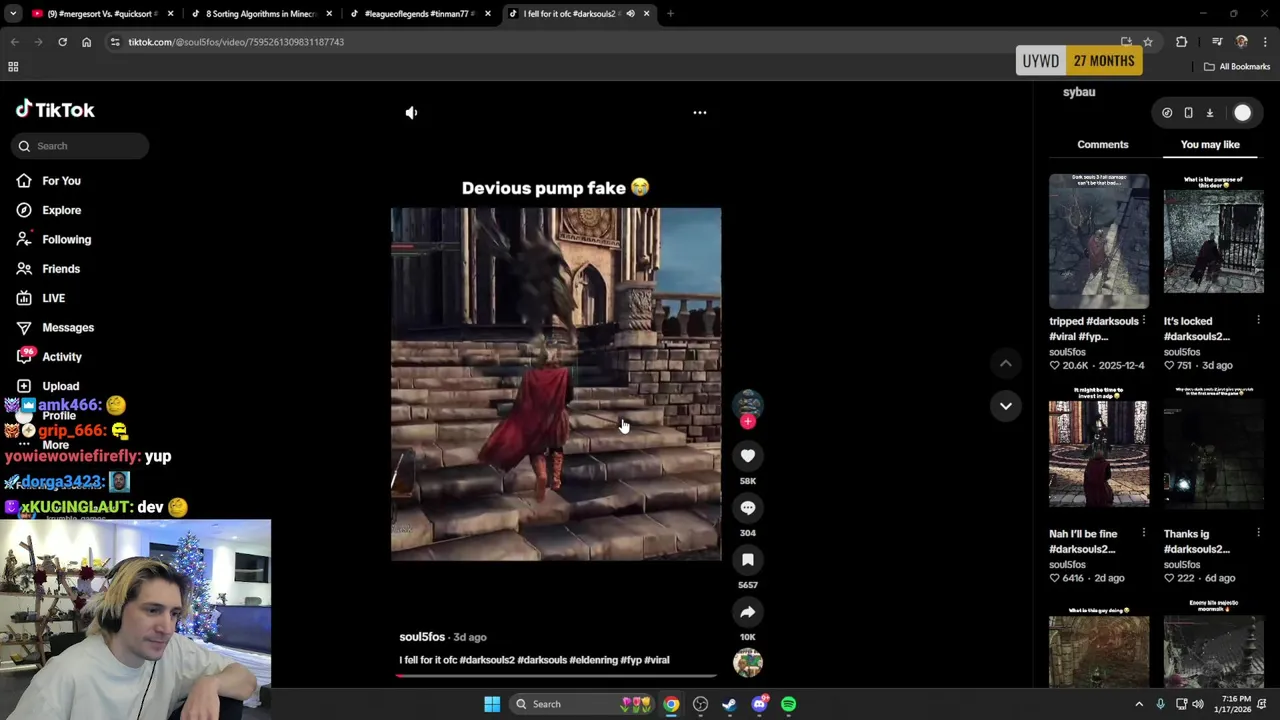Open 'tripped #darksouls' recommended video thumbnail

1099,241
